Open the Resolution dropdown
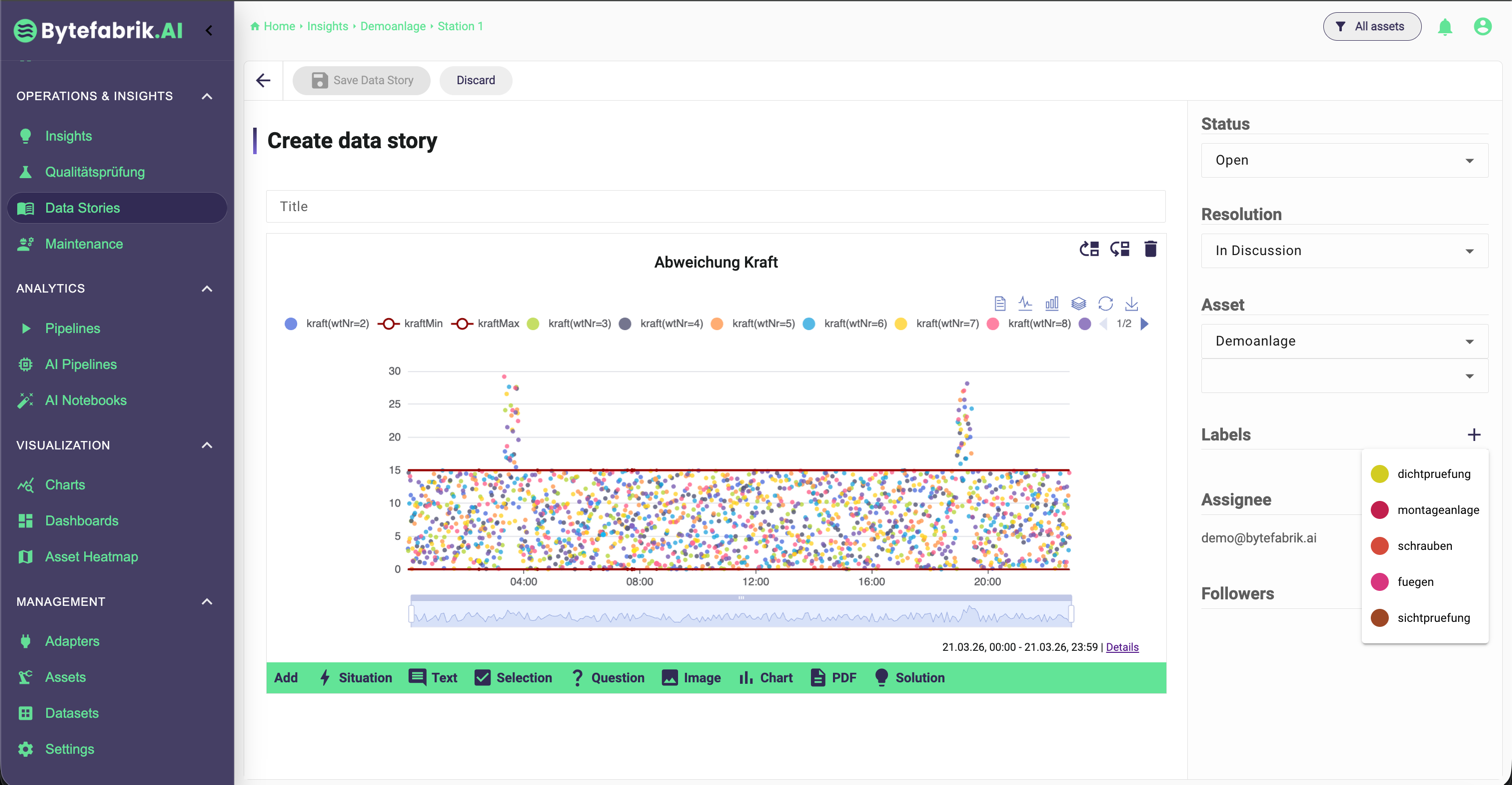Viewport: 1512px width, 785px height. pos(1344,251)
